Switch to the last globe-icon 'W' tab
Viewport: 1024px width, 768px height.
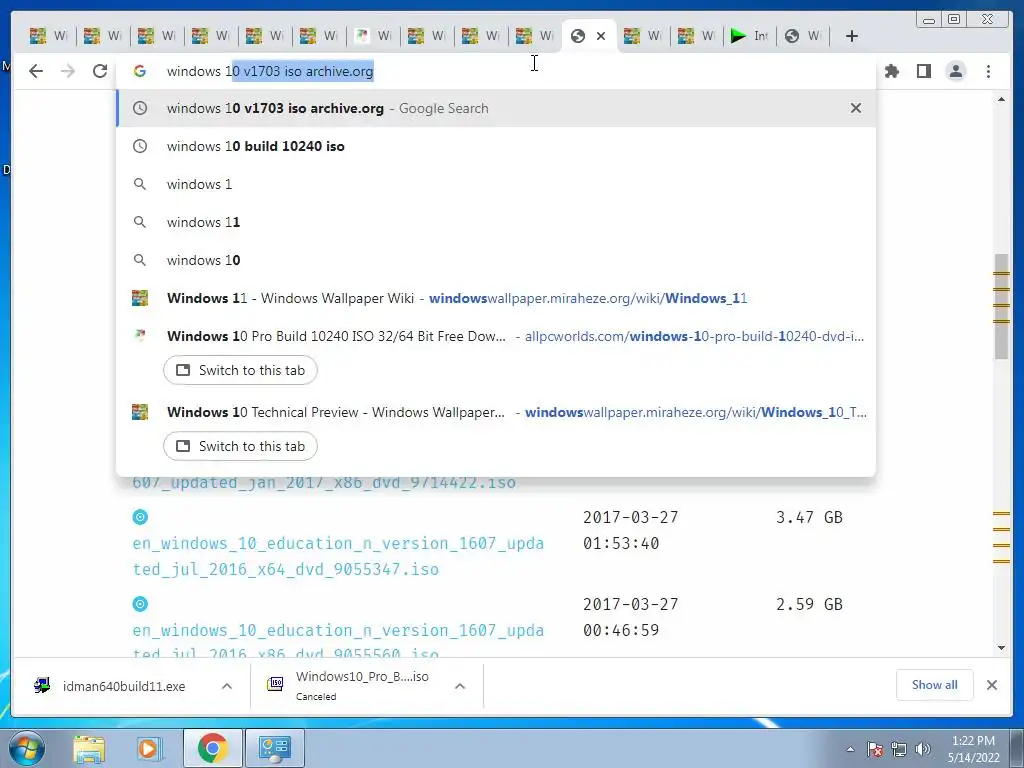[x=803, y=36]
